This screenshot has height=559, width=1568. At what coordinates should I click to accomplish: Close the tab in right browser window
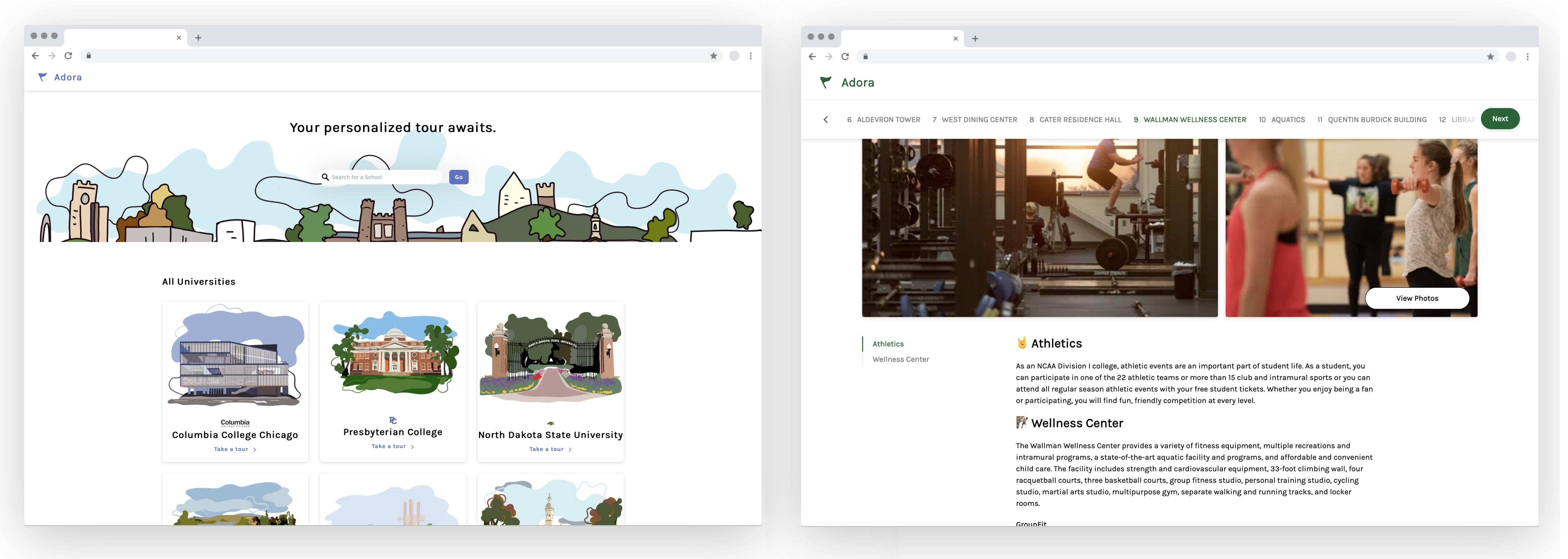pyautogui.click(x=956, y=38)
